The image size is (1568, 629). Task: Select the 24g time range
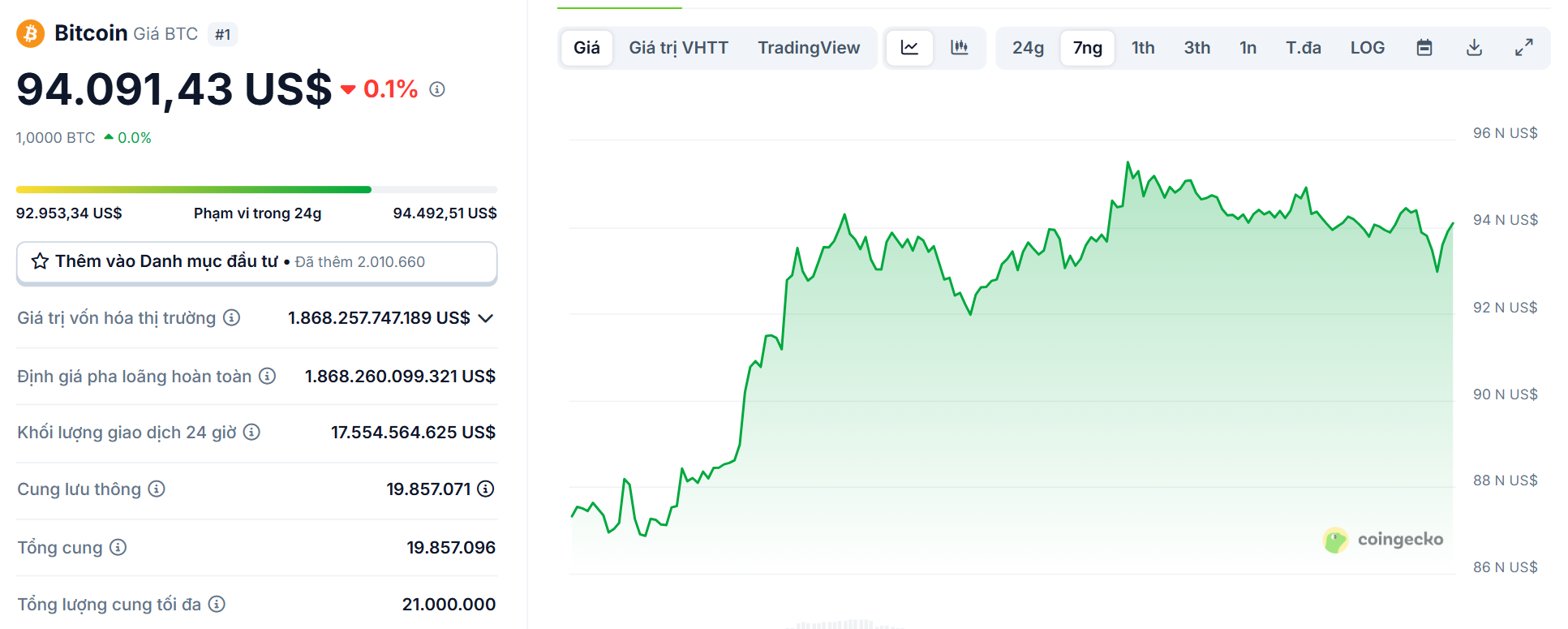coord(1028,48)
